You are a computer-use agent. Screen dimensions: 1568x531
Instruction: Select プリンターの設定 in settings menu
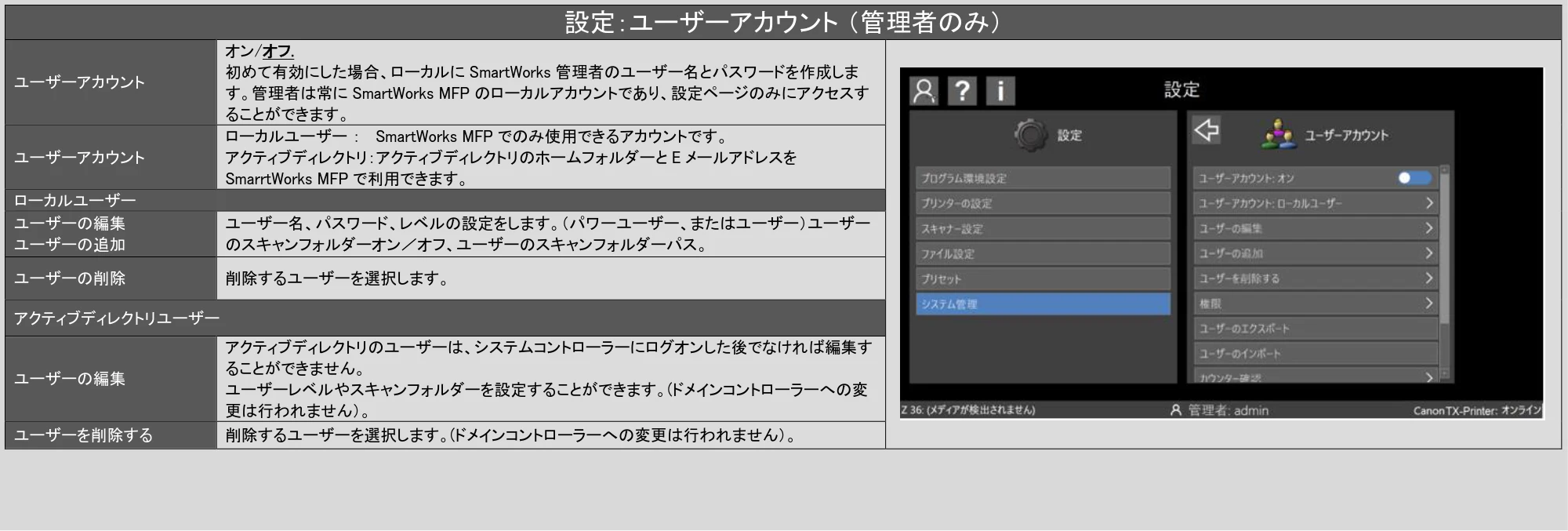pos(1043,203)
